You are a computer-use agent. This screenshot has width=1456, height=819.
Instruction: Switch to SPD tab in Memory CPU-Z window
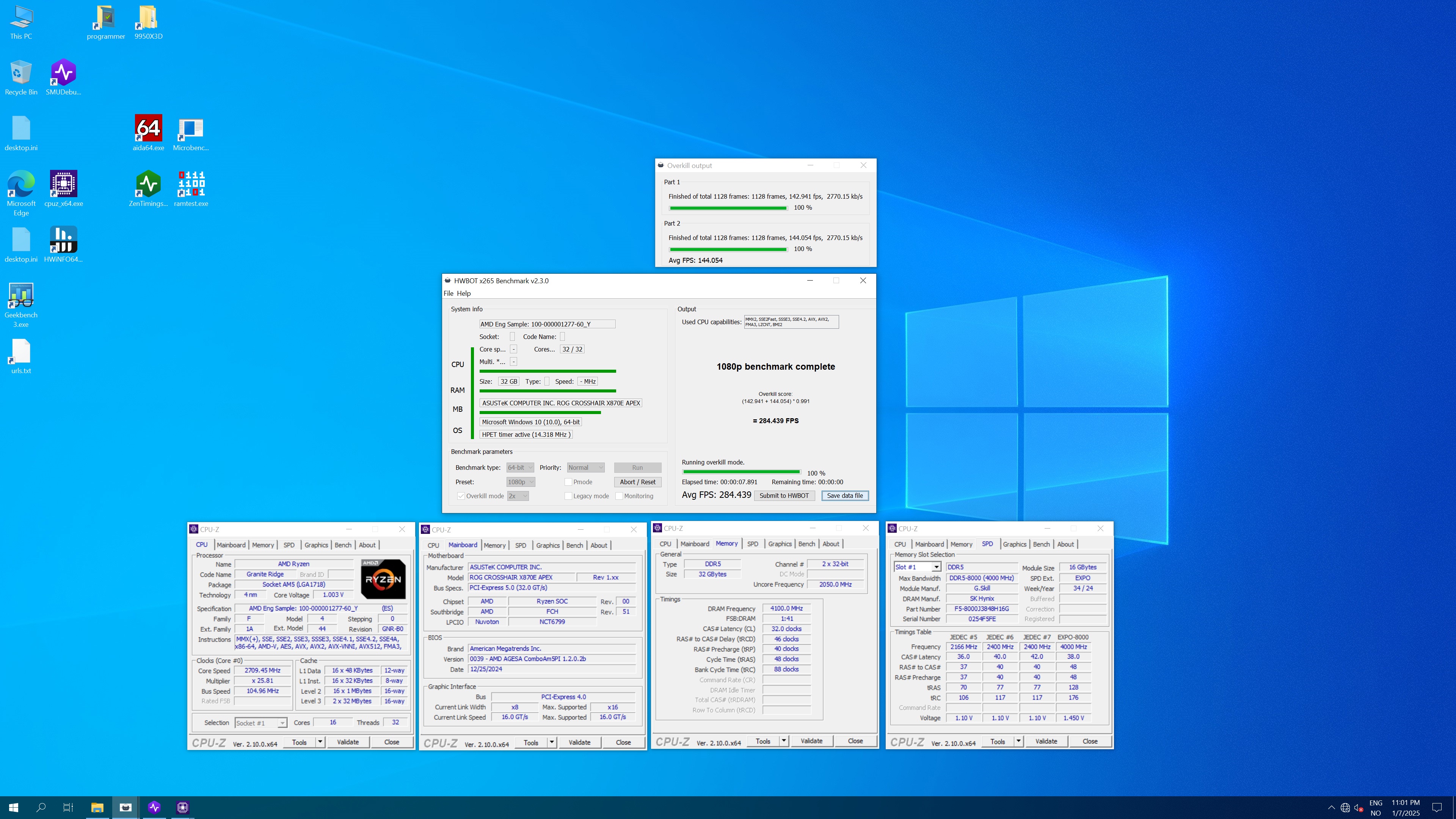(752, 544)
